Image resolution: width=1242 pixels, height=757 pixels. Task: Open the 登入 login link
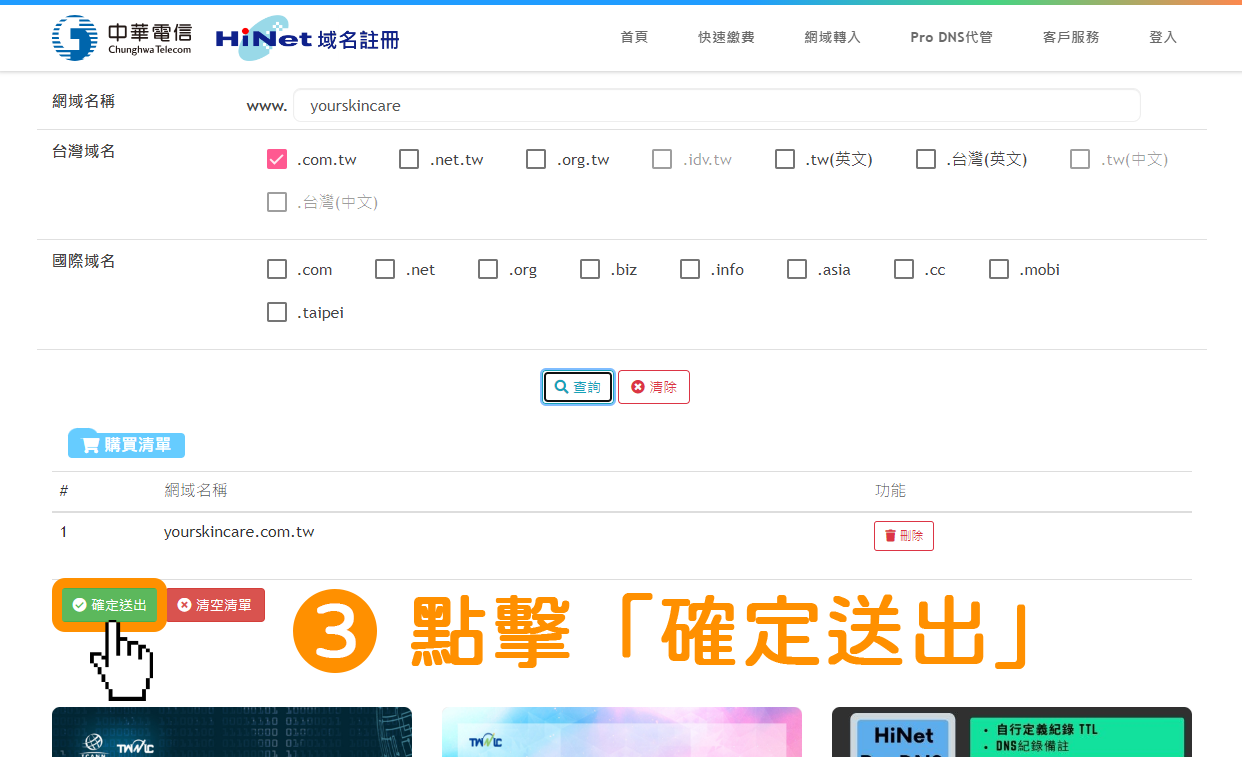click(x=1163, y=37)
